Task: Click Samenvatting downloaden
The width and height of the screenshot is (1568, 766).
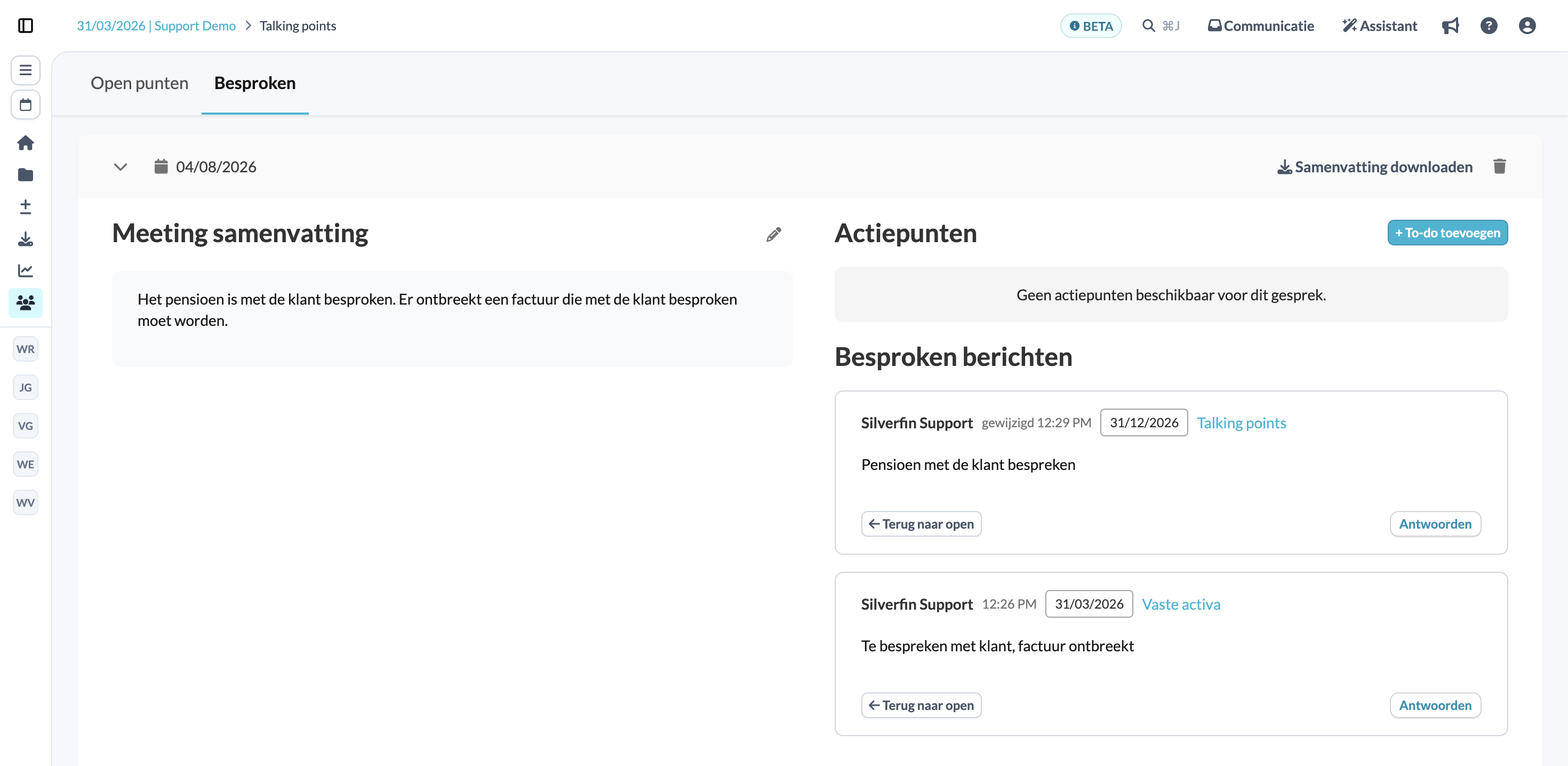Action: click(1374, 167)
